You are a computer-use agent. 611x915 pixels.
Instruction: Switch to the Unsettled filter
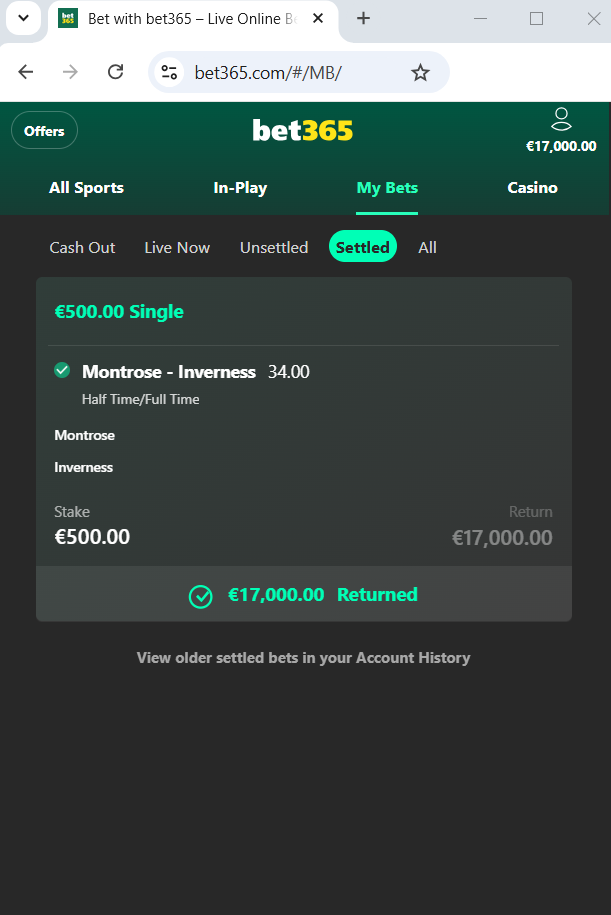tap(274, 247)
